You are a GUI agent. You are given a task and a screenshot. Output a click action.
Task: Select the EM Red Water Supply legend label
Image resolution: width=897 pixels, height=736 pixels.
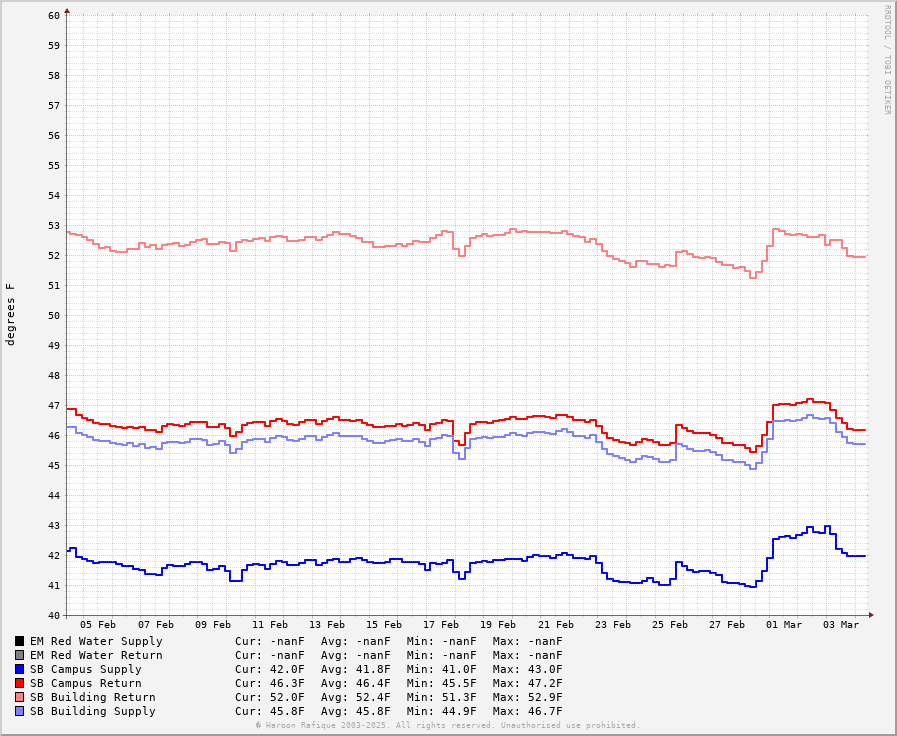tap(96, 641)
